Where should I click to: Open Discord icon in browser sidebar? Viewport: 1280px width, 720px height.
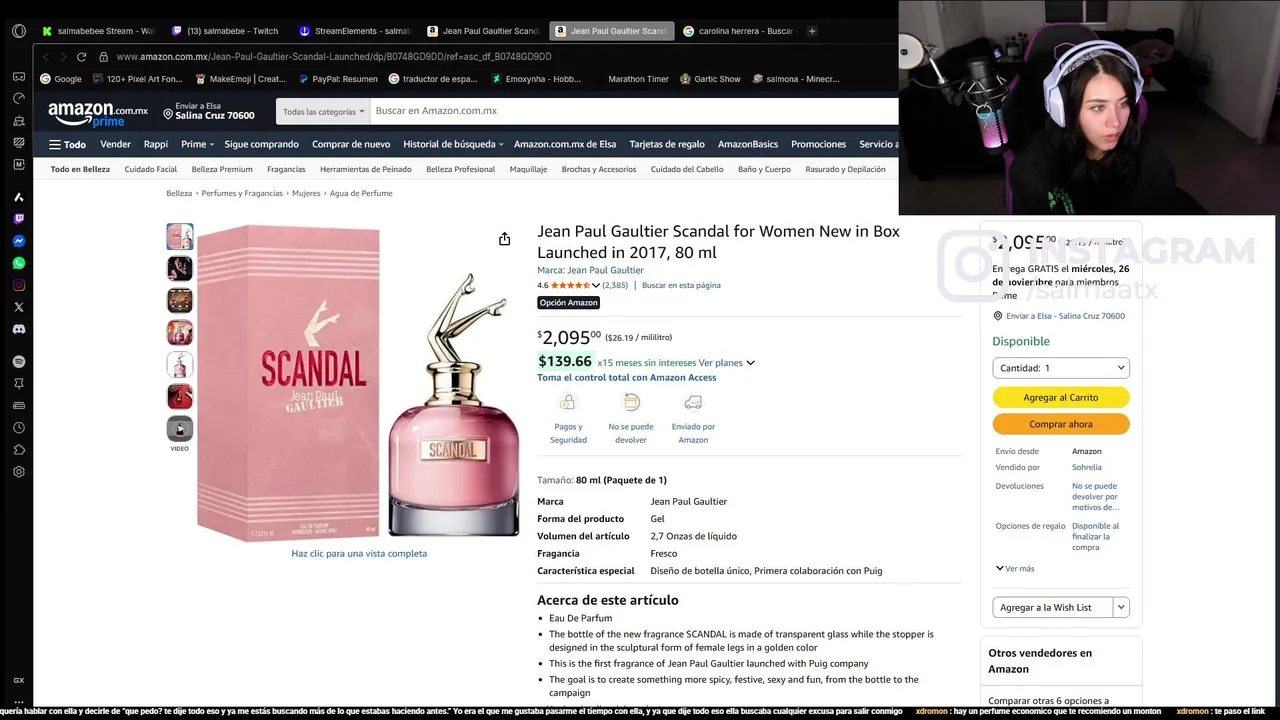(x=19, y=329)
